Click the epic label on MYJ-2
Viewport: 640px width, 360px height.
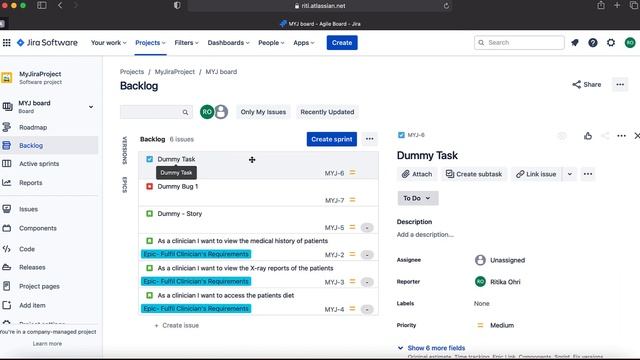[x=196, y=254]
